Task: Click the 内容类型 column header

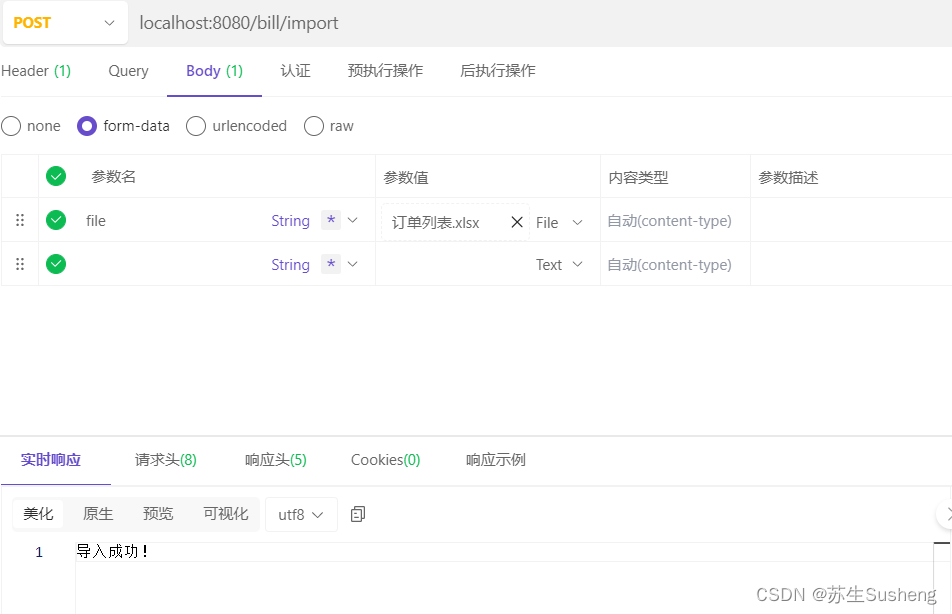Action: [x=638, y=177]
